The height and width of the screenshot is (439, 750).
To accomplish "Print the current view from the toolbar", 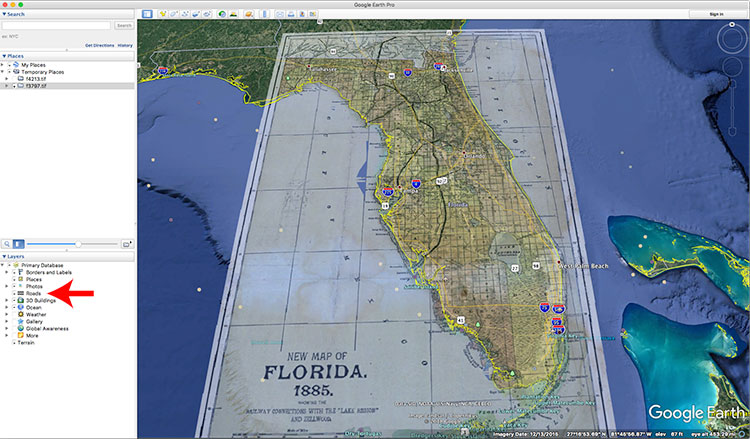I will point(291,14).
